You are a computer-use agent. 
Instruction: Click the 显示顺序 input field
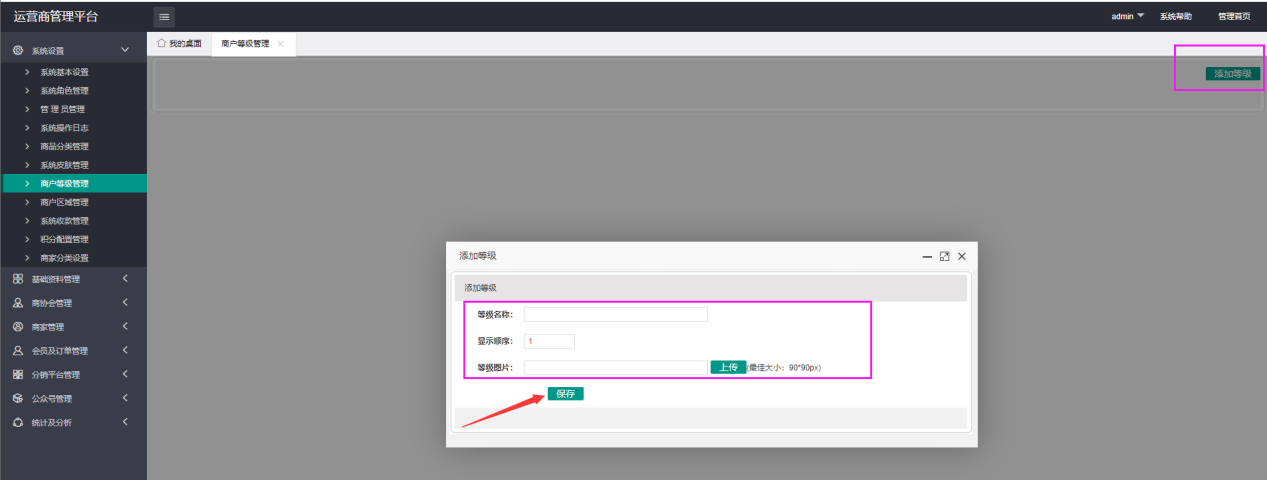point(549,341)
